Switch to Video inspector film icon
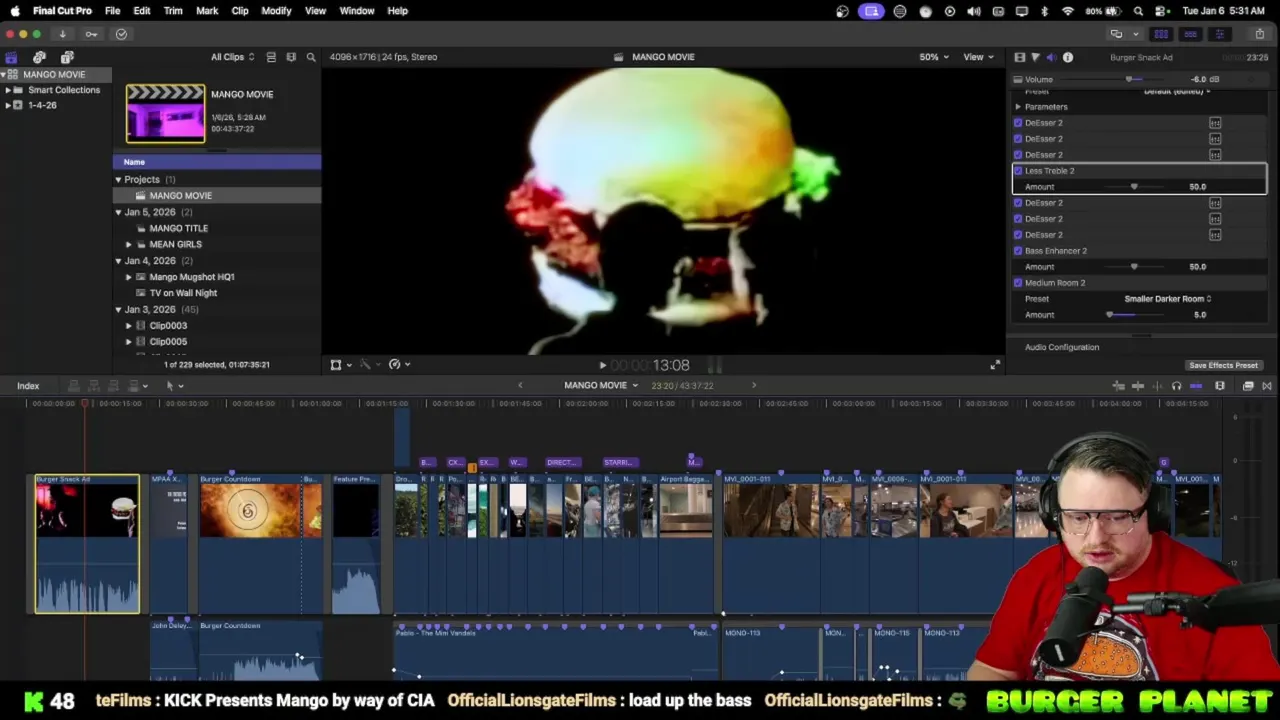 click(1019, 57)
